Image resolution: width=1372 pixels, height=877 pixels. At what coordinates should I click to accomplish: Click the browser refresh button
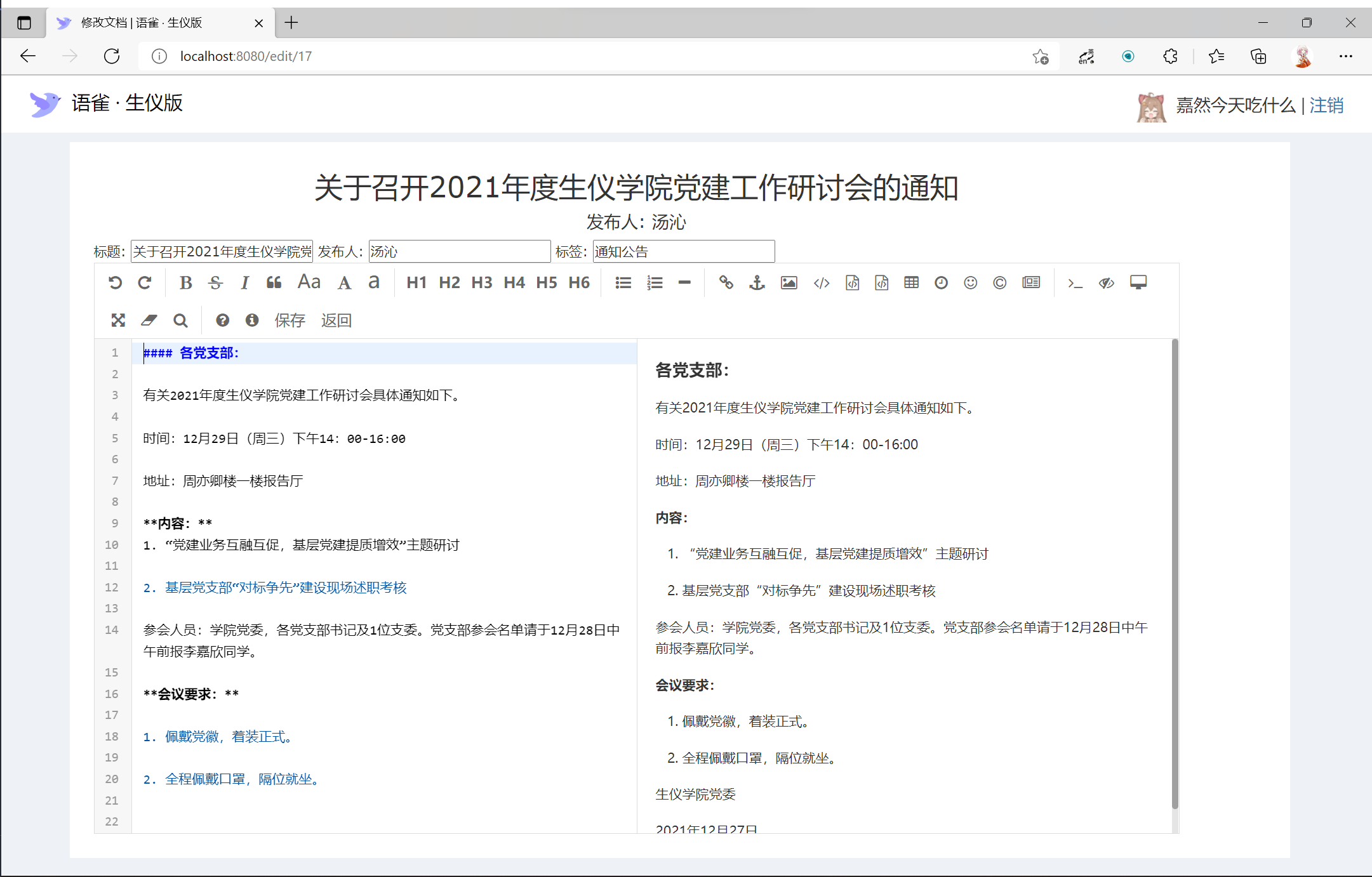[112, 56]
